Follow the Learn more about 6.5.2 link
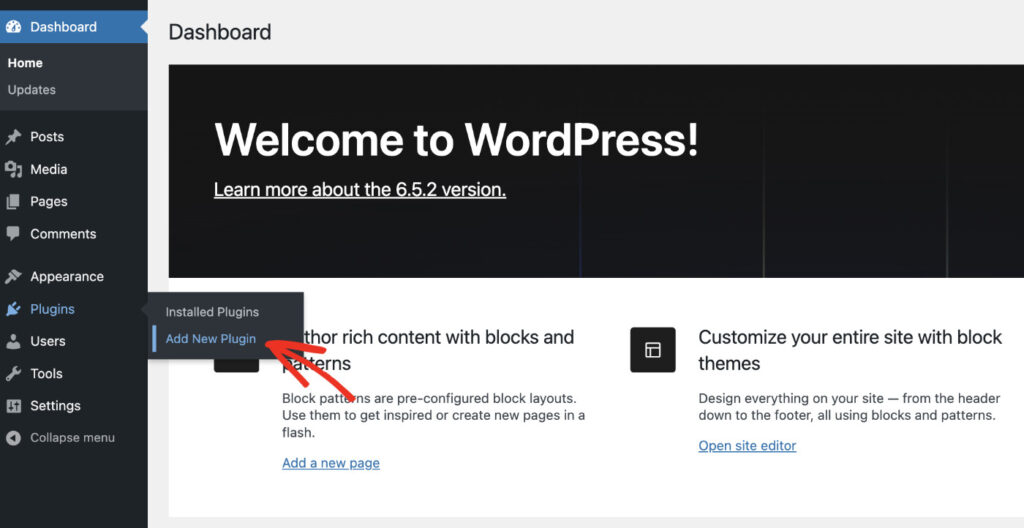1024x528 pixels. pyautogui.click(x=360, y=190)
